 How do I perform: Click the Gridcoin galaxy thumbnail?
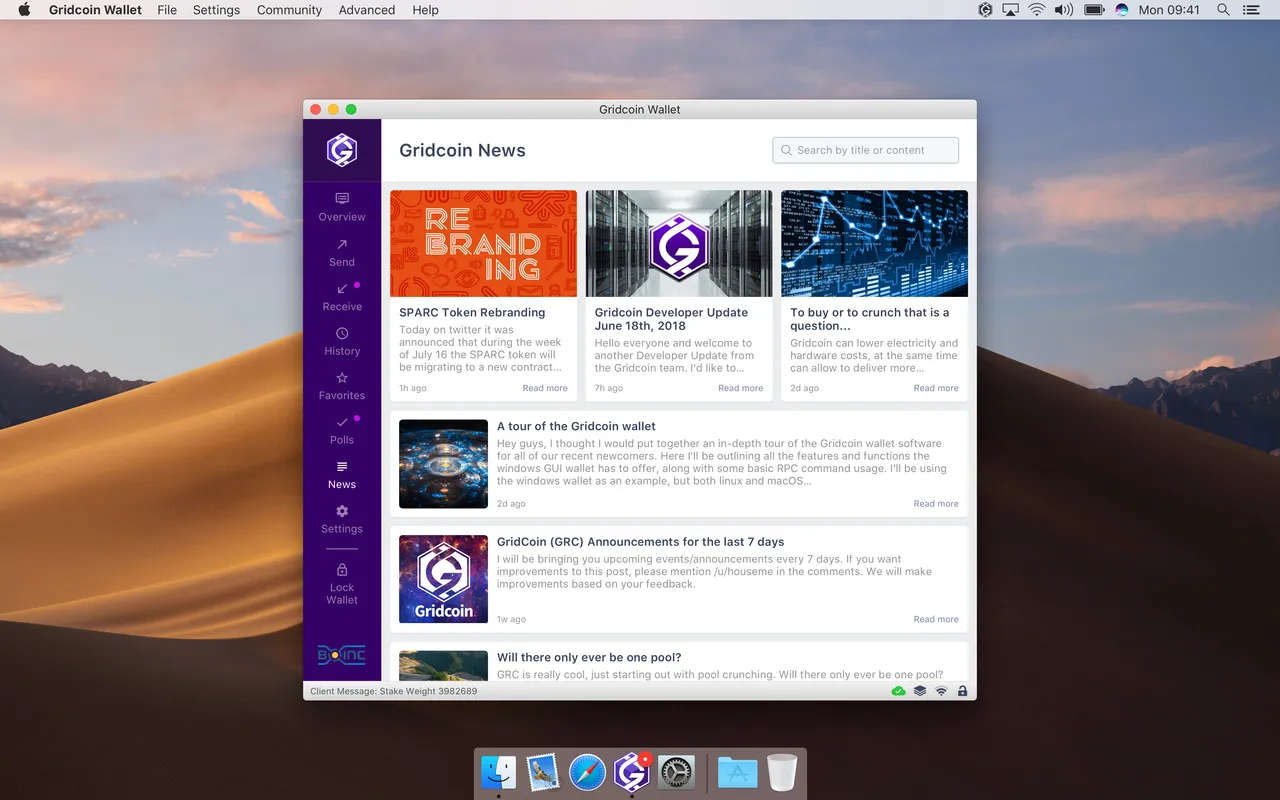pyautogui.click(x=443, y=579)
